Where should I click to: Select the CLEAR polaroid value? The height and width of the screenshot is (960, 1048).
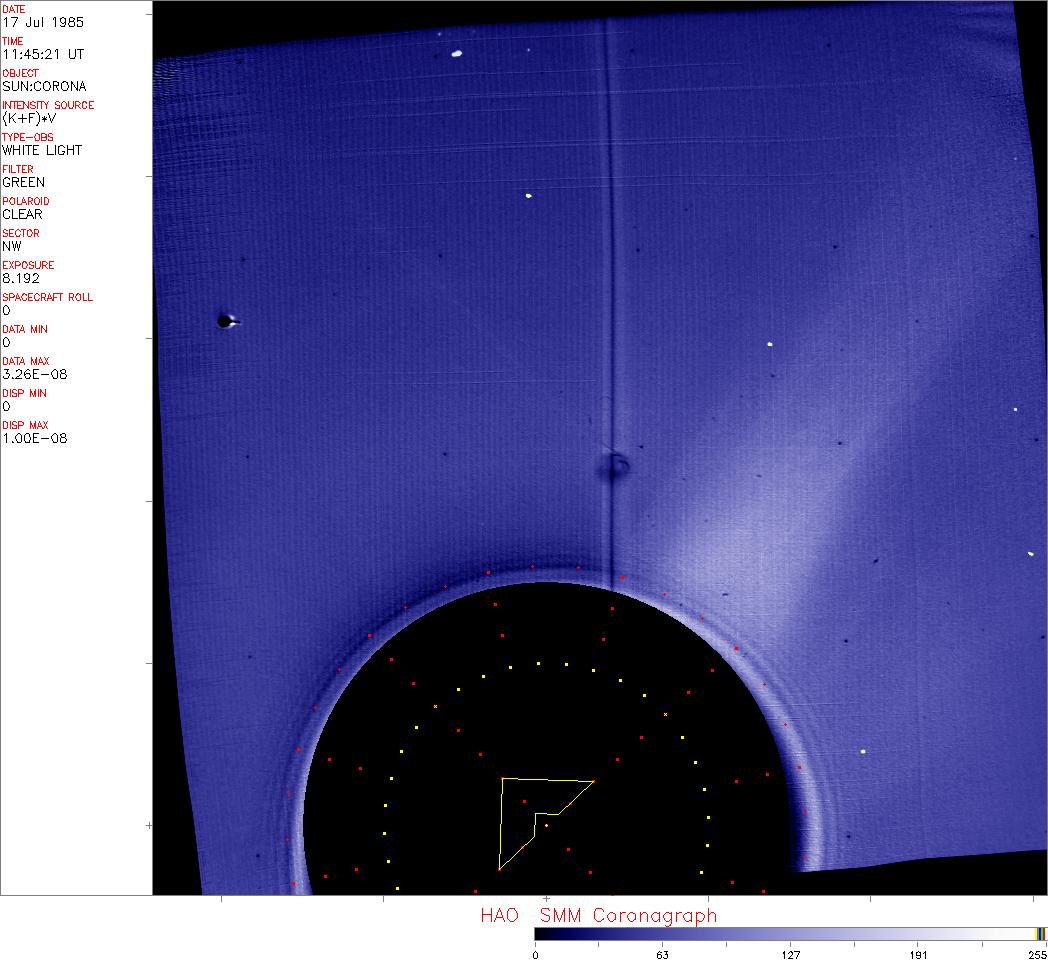pos(22,214)
